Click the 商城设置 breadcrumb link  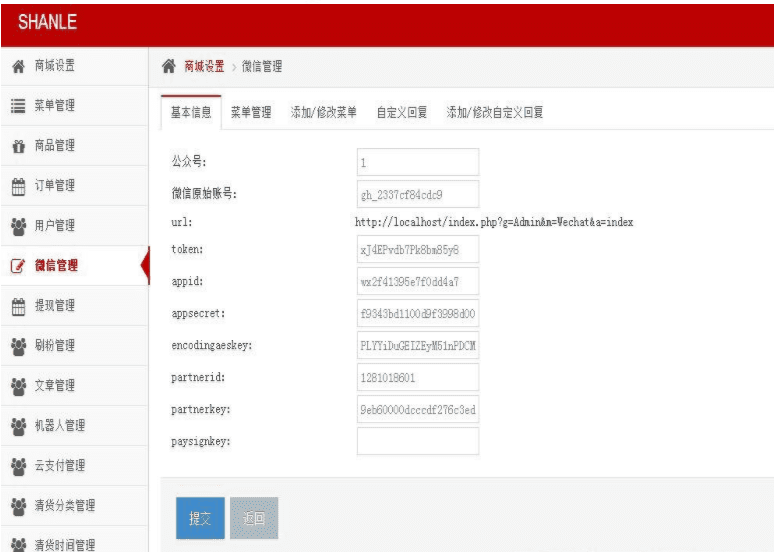pyautogui.click(x=204, y=66)
